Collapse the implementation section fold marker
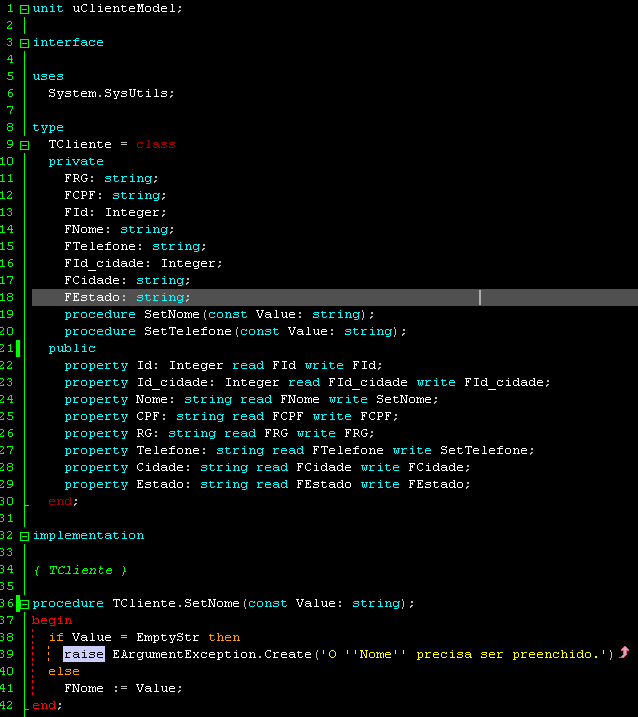This screenshot has height=717, width=638. pos(24,536)
